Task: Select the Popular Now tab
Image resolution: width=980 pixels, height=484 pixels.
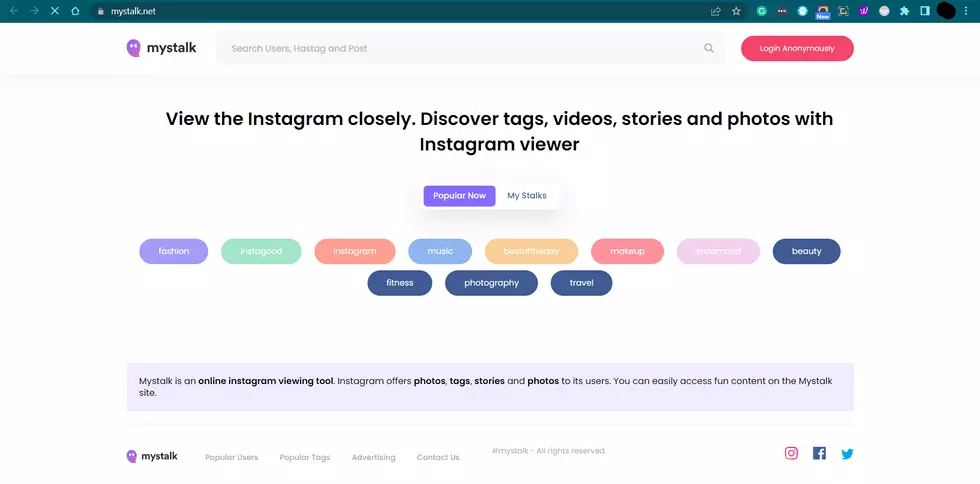Action: point(459,196)
